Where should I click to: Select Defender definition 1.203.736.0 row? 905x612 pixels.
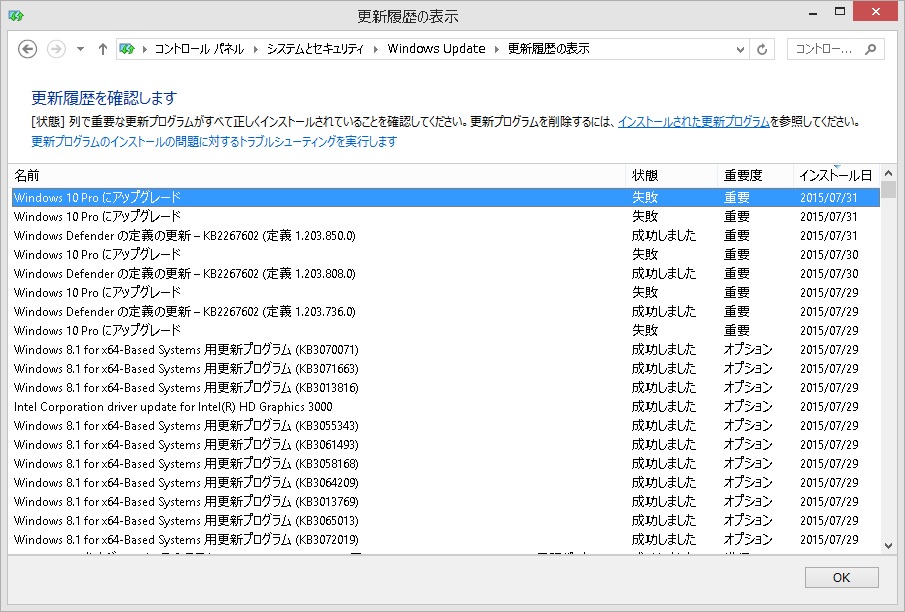pos(446,312)
